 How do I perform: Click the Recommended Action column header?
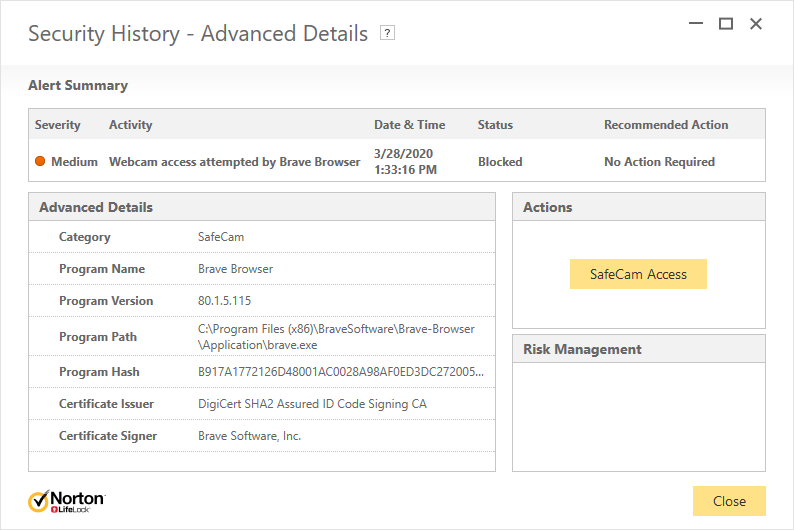[666, 125]
